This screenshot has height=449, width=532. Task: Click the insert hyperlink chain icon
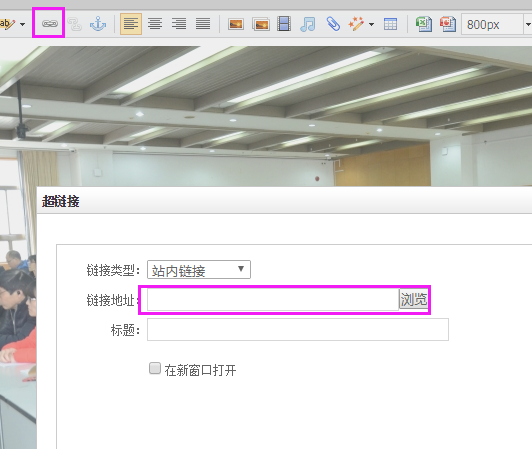pyautogui.click(x=50, y=24)
